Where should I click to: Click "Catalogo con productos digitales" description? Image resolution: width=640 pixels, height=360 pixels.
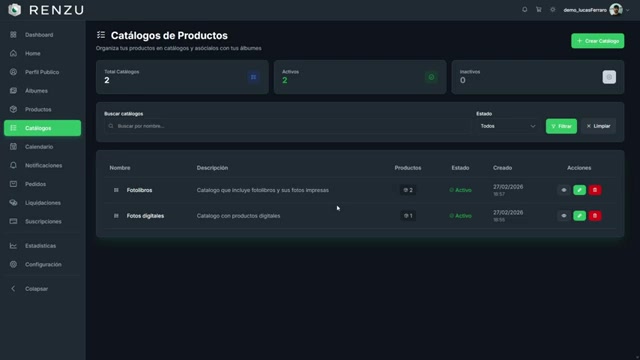coord(238,216)
